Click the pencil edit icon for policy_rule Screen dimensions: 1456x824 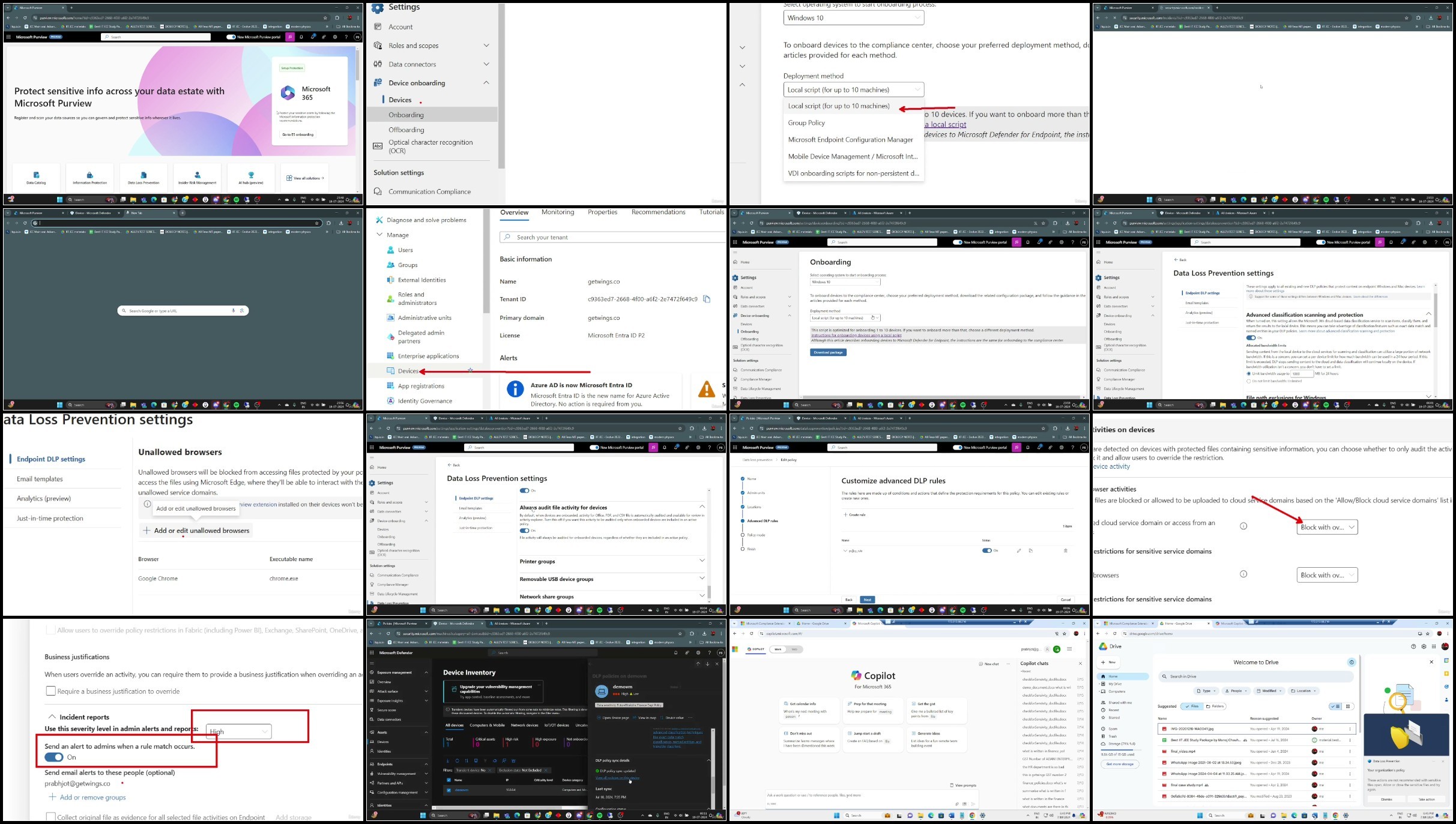coord(1019,550)
